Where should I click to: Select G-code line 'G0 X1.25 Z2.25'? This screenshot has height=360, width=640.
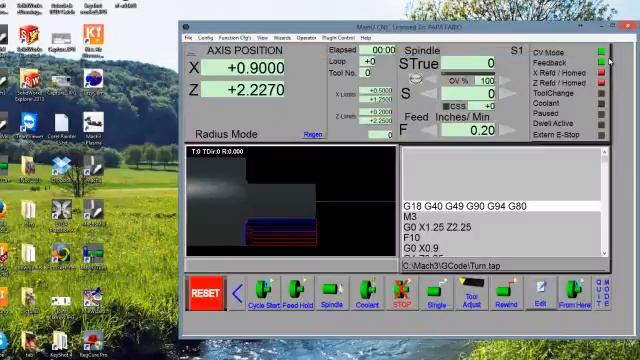click(x=437, y=227)
